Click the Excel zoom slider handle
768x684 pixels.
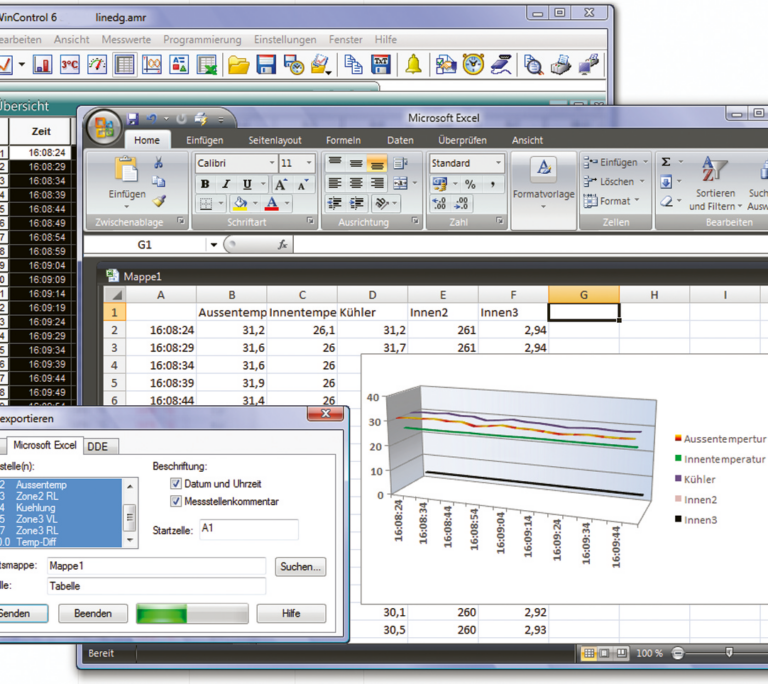(729, 652)
